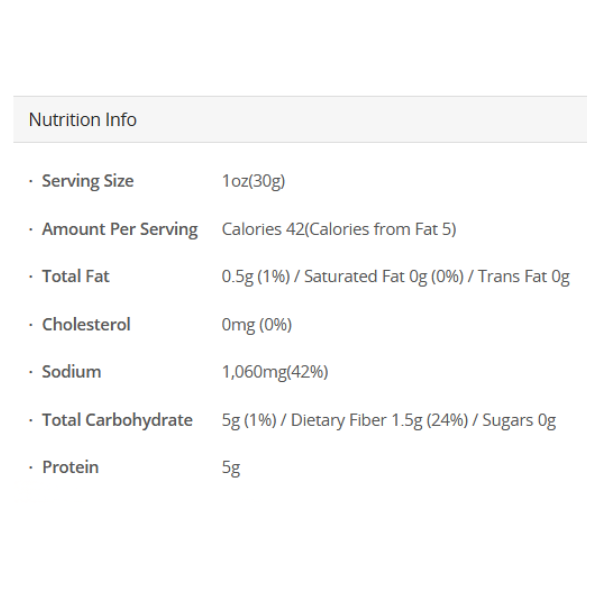Click the Sodium label
Image resolution: width=600 pixels, height=600 pixels.
(x=71, y=371)
